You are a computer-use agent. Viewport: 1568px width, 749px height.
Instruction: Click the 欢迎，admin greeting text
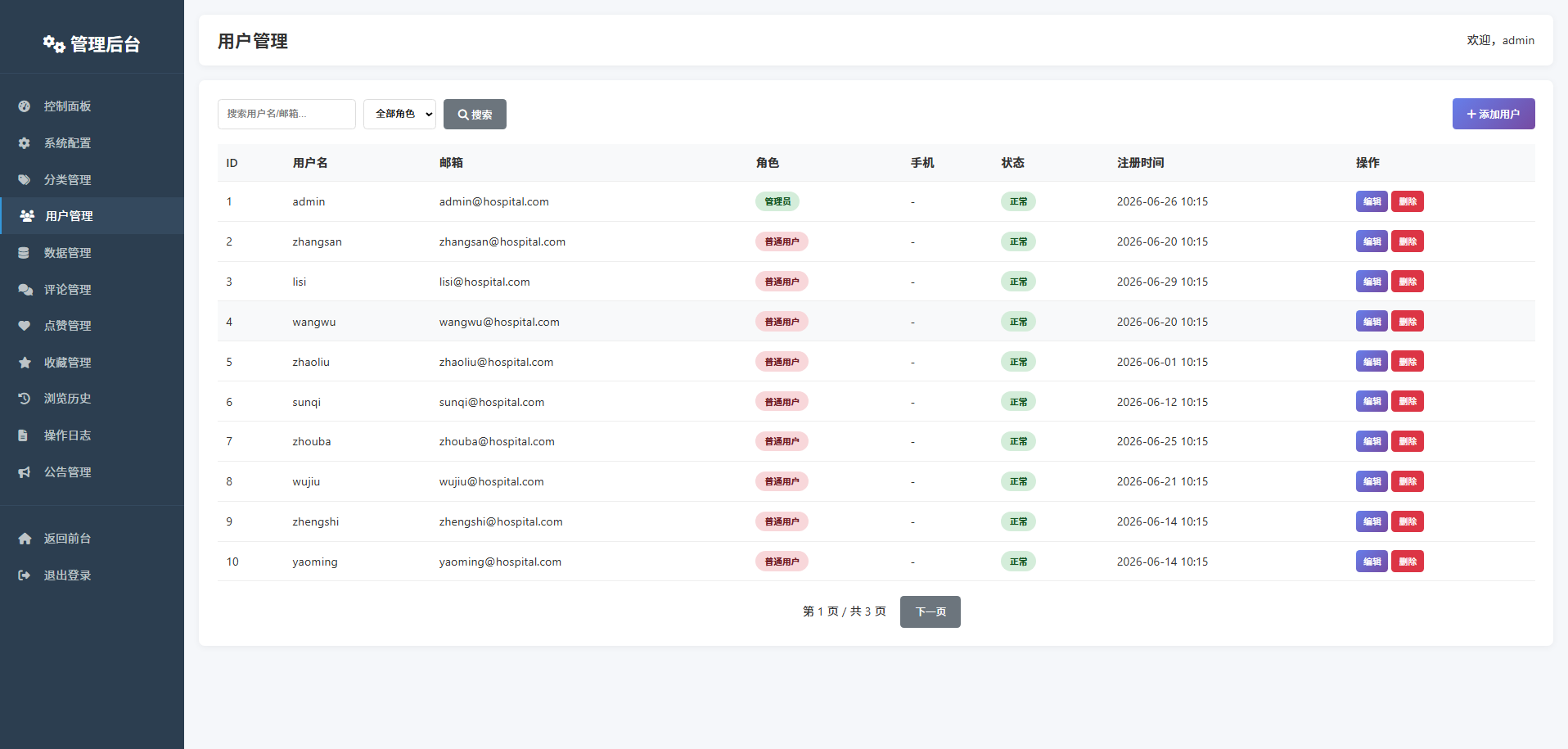pos(1500,40)
